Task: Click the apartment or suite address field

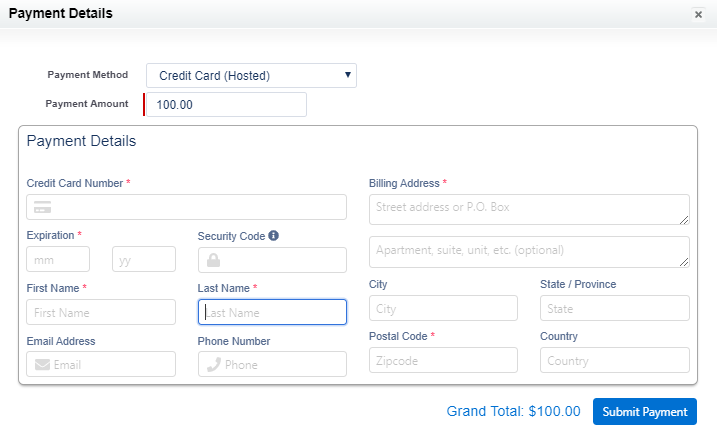Action: point(529,251)
